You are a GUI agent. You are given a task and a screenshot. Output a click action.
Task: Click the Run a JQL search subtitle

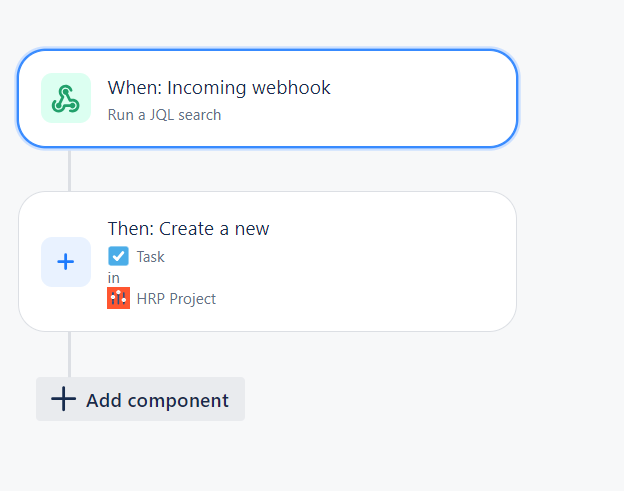(x=164, y=115)
